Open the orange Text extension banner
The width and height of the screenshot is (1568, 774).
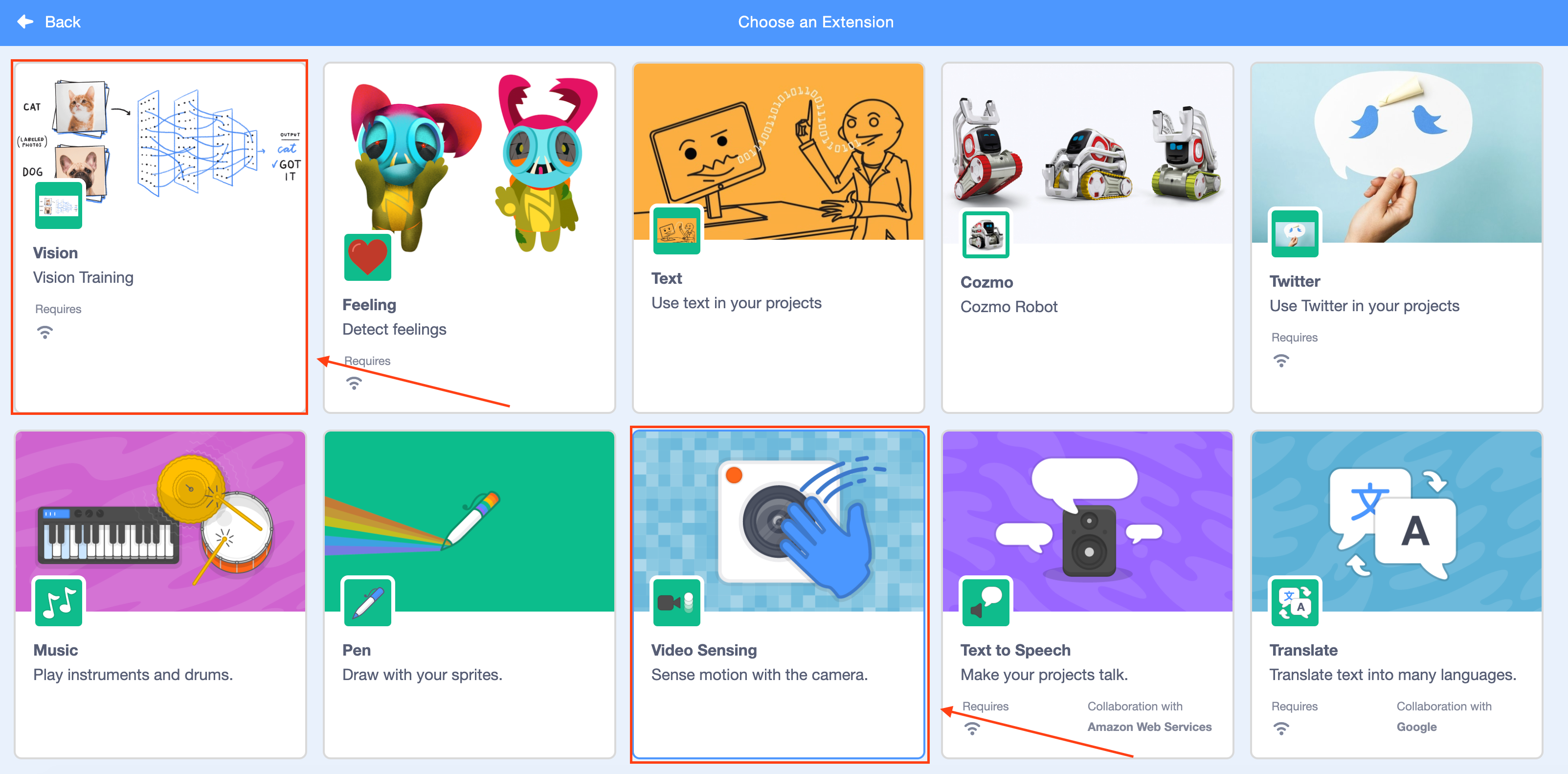pos(779,152)
